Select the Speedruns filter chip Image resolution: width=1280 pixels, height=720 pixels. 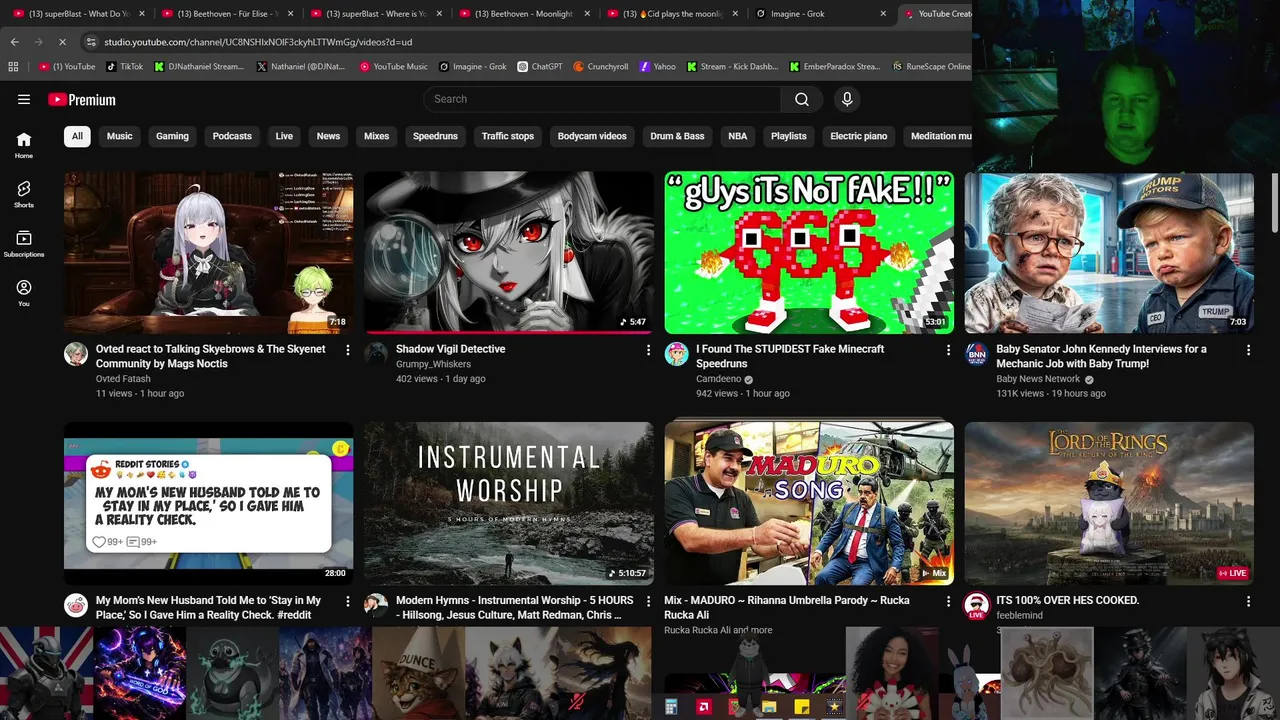[435, 136]
